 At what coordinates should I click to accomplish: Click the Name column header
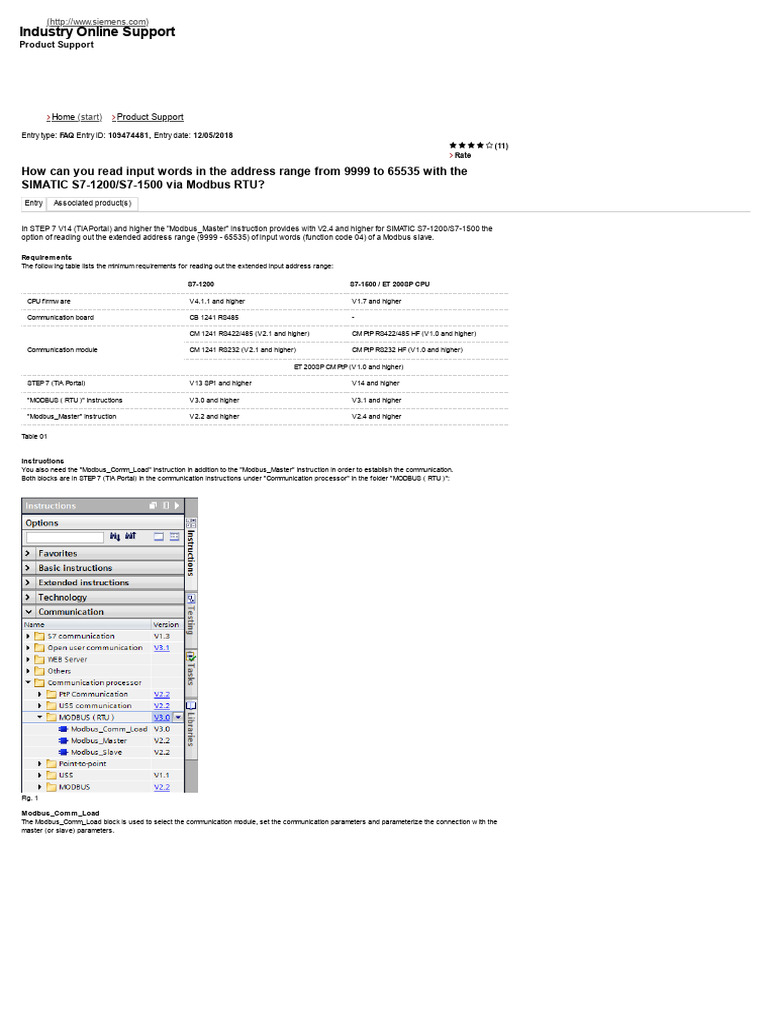pos(87,625)
